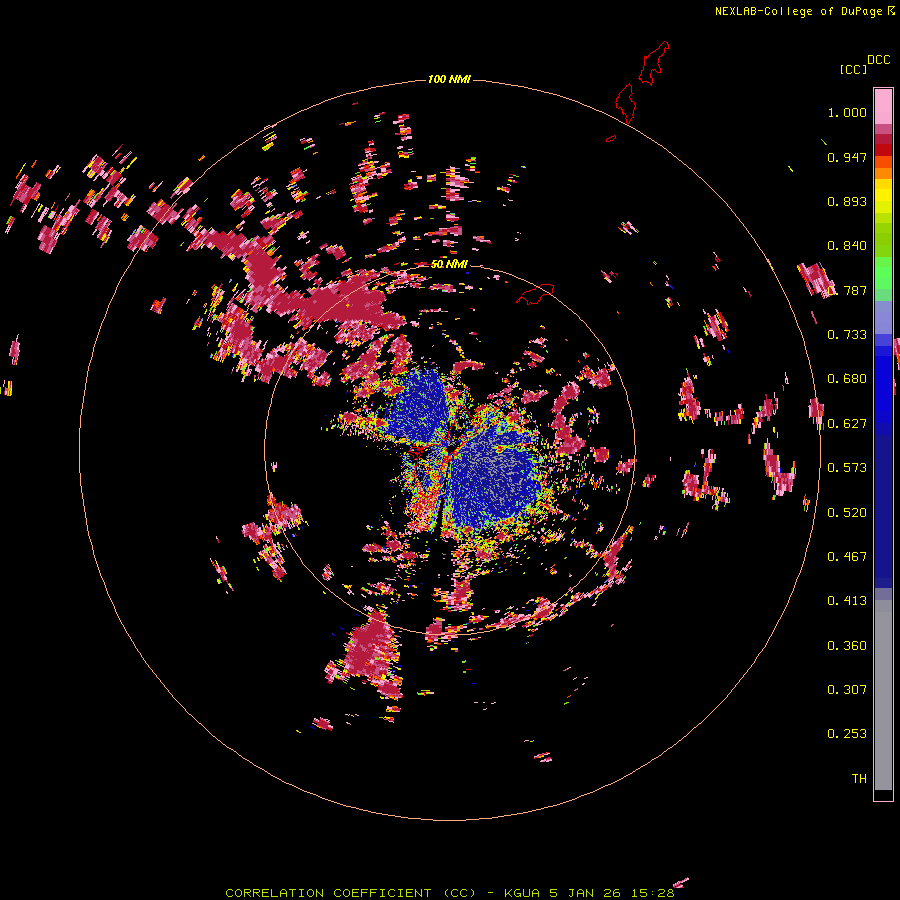900x900 pixels.
Task: Pick the orange band of the colorbar
Action: click(883, 173)
